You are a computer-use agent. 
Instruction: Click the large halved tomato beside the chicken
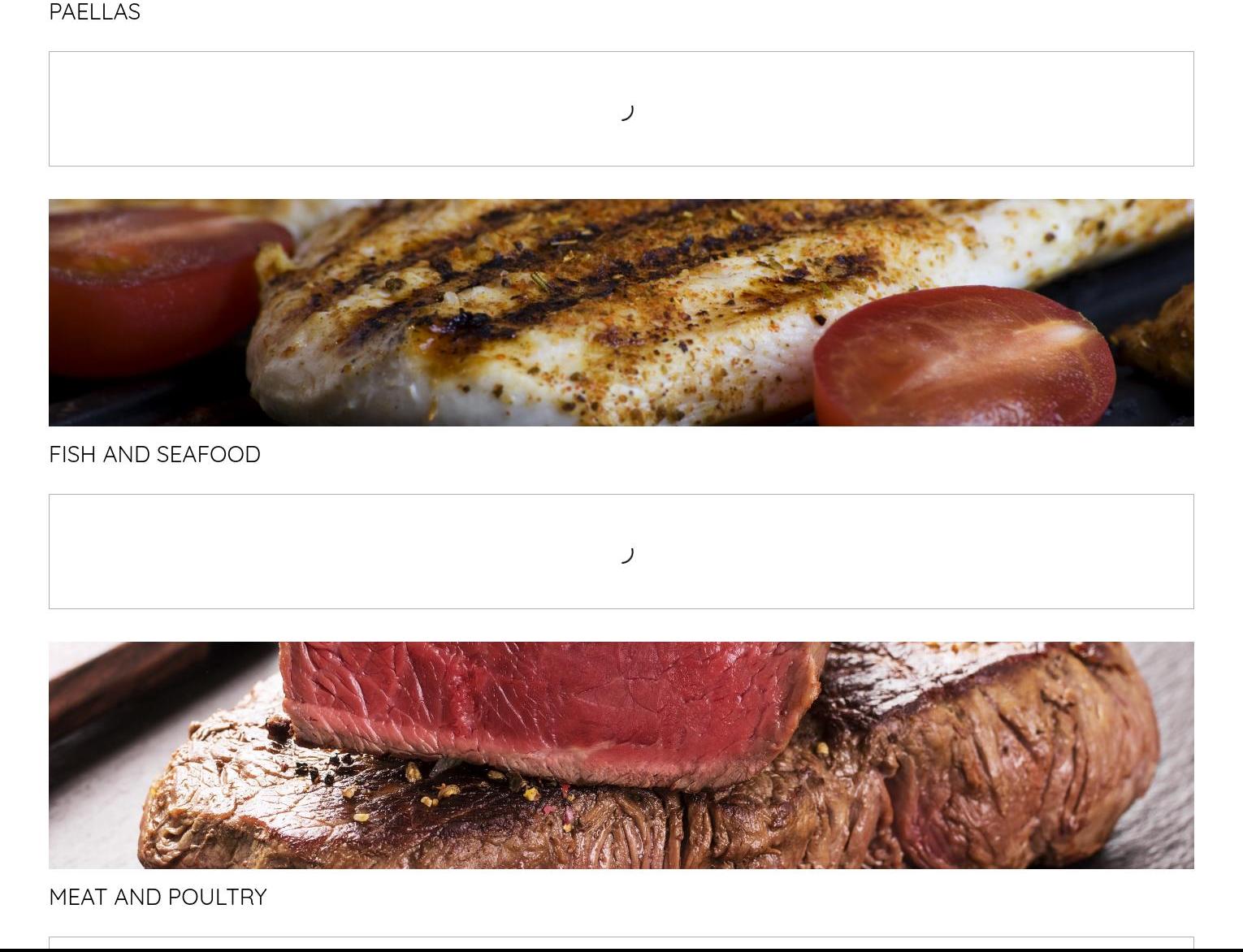click(x=964, y=356)
